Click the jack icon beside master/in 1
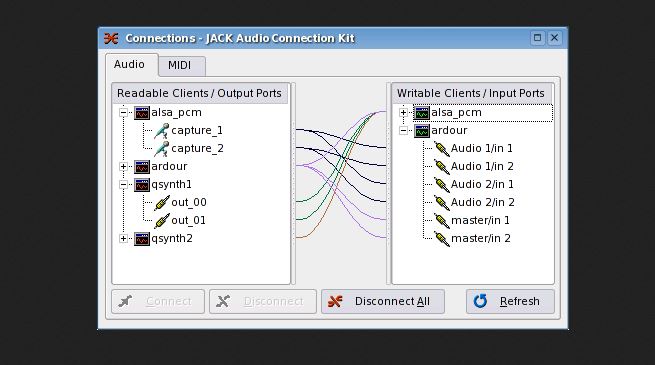 [x=442, y=221]
